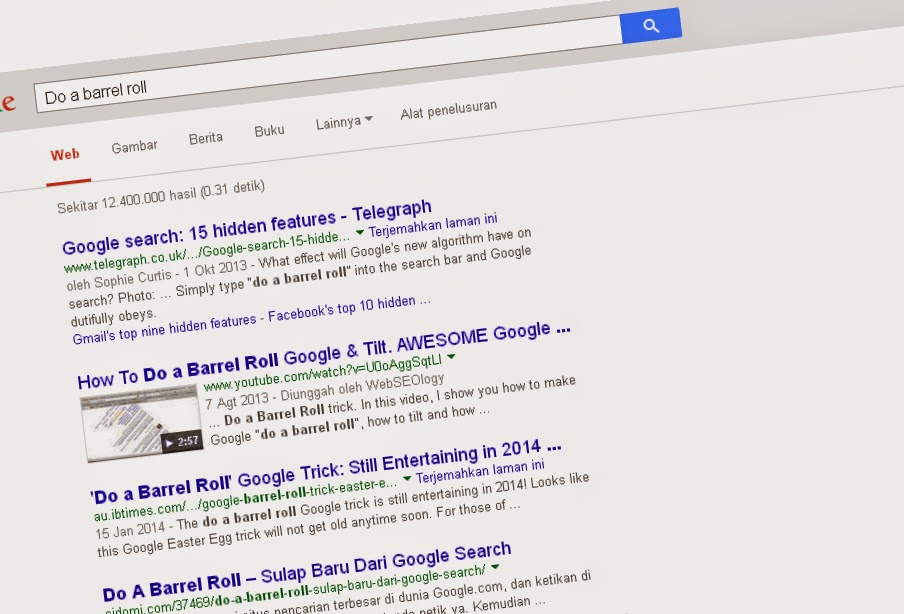Expand the arrow next to au.ibtimes.com URL
The height and width of the screenshot is (614, 904).
pyautogui.click(x=407, y=478)
